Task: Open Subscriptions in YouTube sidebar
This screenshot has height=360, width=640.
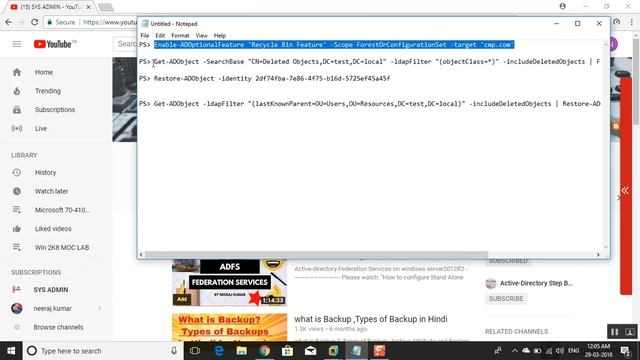Action: coord(55,110)
